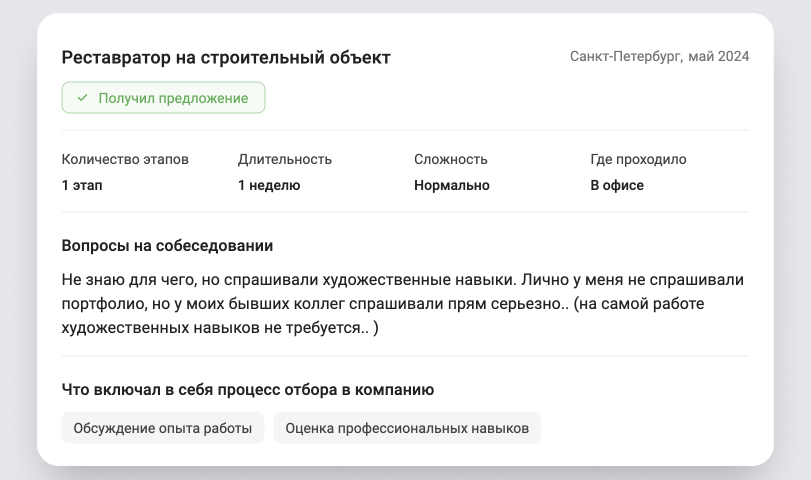Screen dimensions: 811x480
Task: Click the '1 неделю' value
Action: click(x=269, y=185)
